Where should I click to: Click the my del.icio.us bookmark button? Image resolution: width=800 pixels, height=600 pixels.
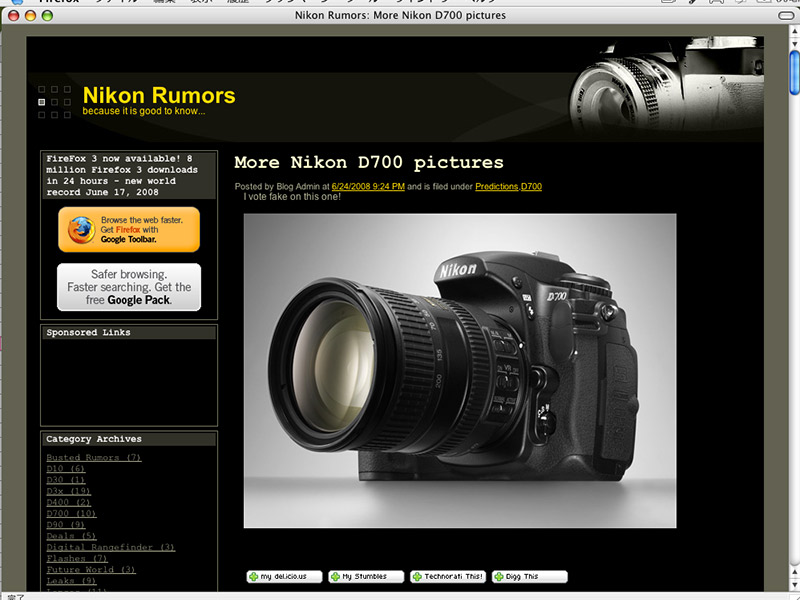[284, 577]
